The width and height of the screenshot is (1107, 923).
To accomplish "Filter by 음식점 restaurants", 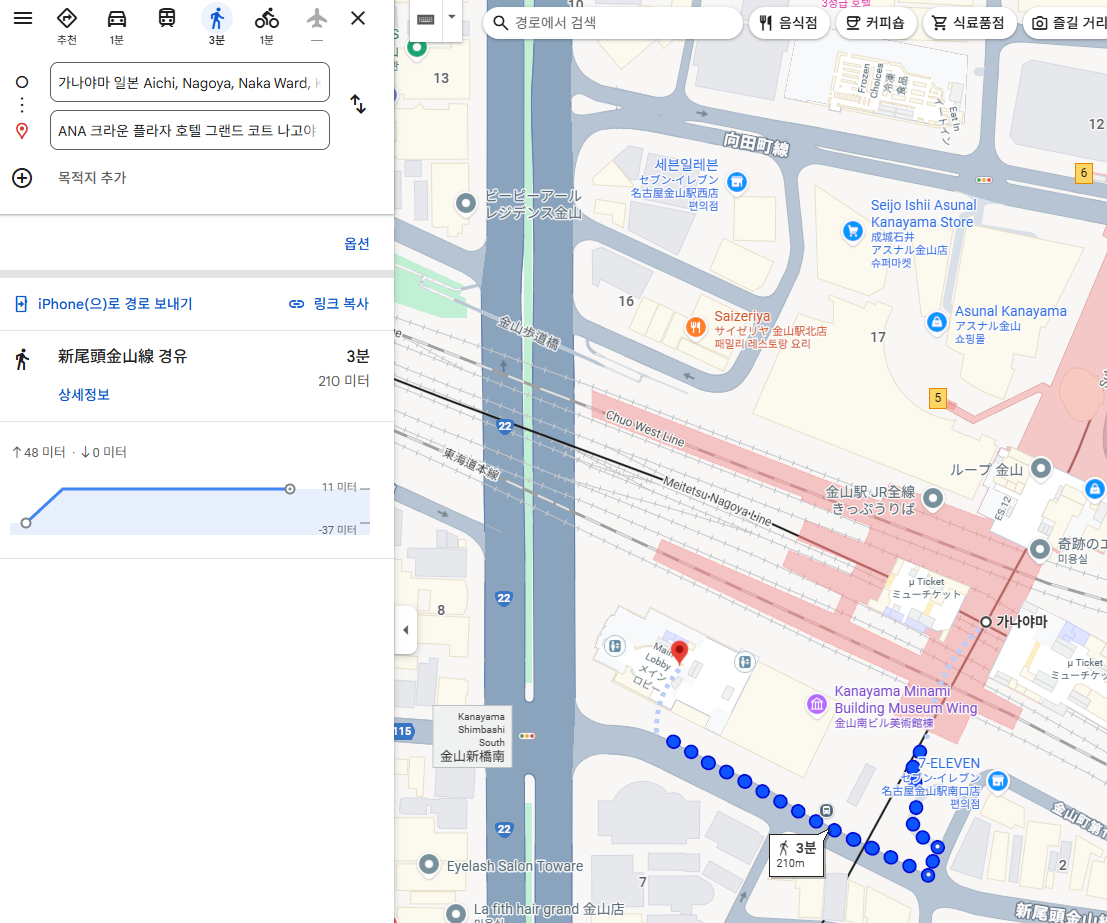I will [789, 23].
